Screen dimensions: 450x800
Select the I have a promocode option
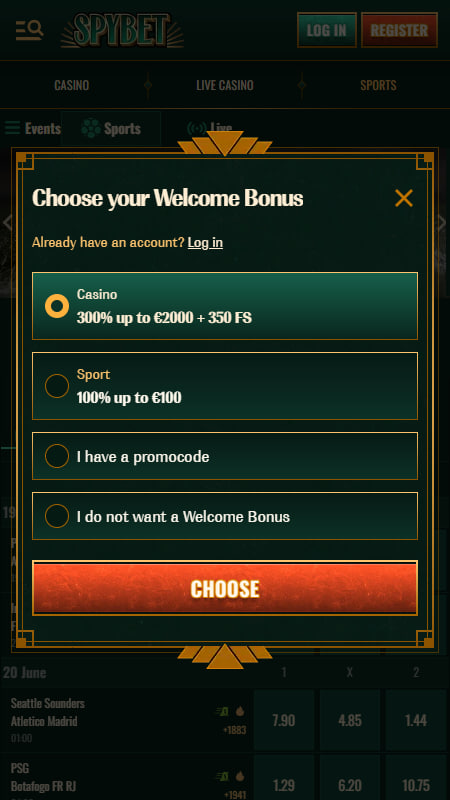[x=225, y=456]
